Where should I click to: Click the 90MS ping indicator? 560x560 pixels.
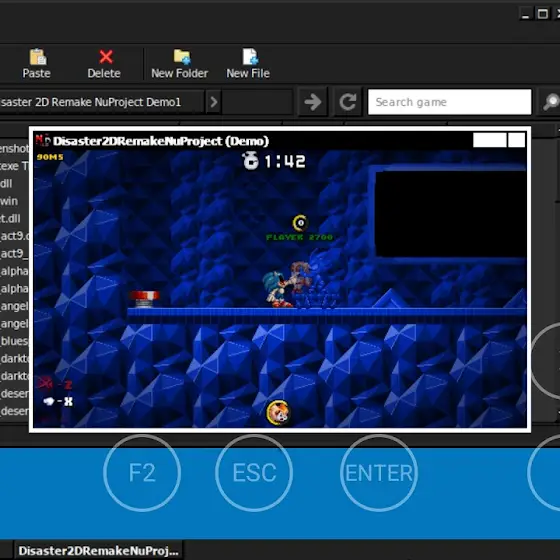(50, 157)
